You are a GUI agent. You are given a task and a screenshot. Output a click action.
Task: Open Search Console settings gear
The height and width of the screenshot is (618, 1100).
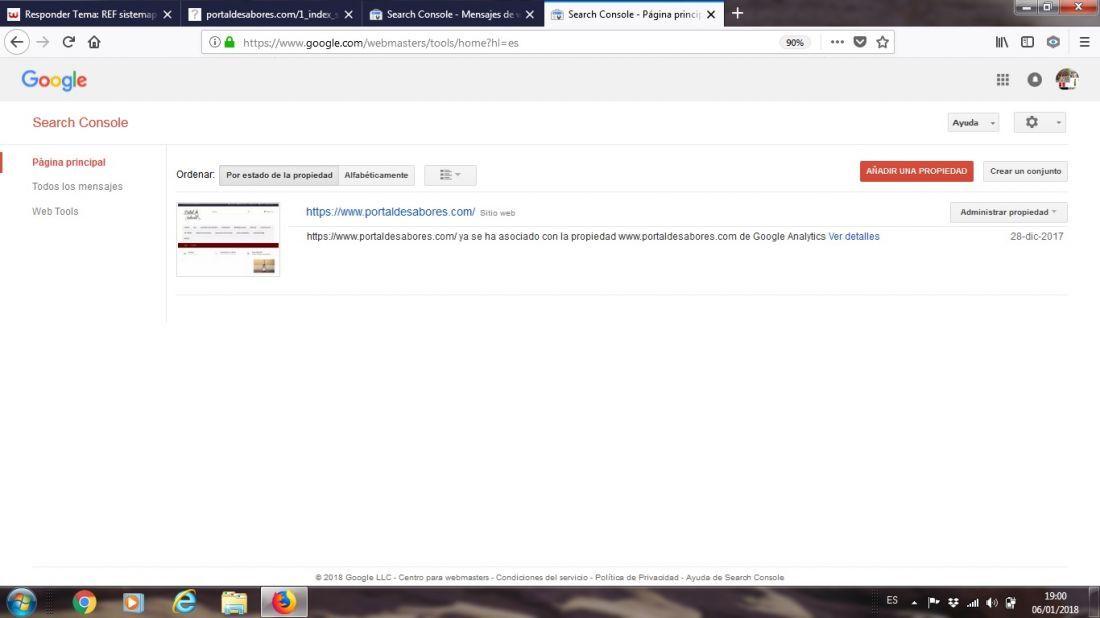pos(1031,122)
